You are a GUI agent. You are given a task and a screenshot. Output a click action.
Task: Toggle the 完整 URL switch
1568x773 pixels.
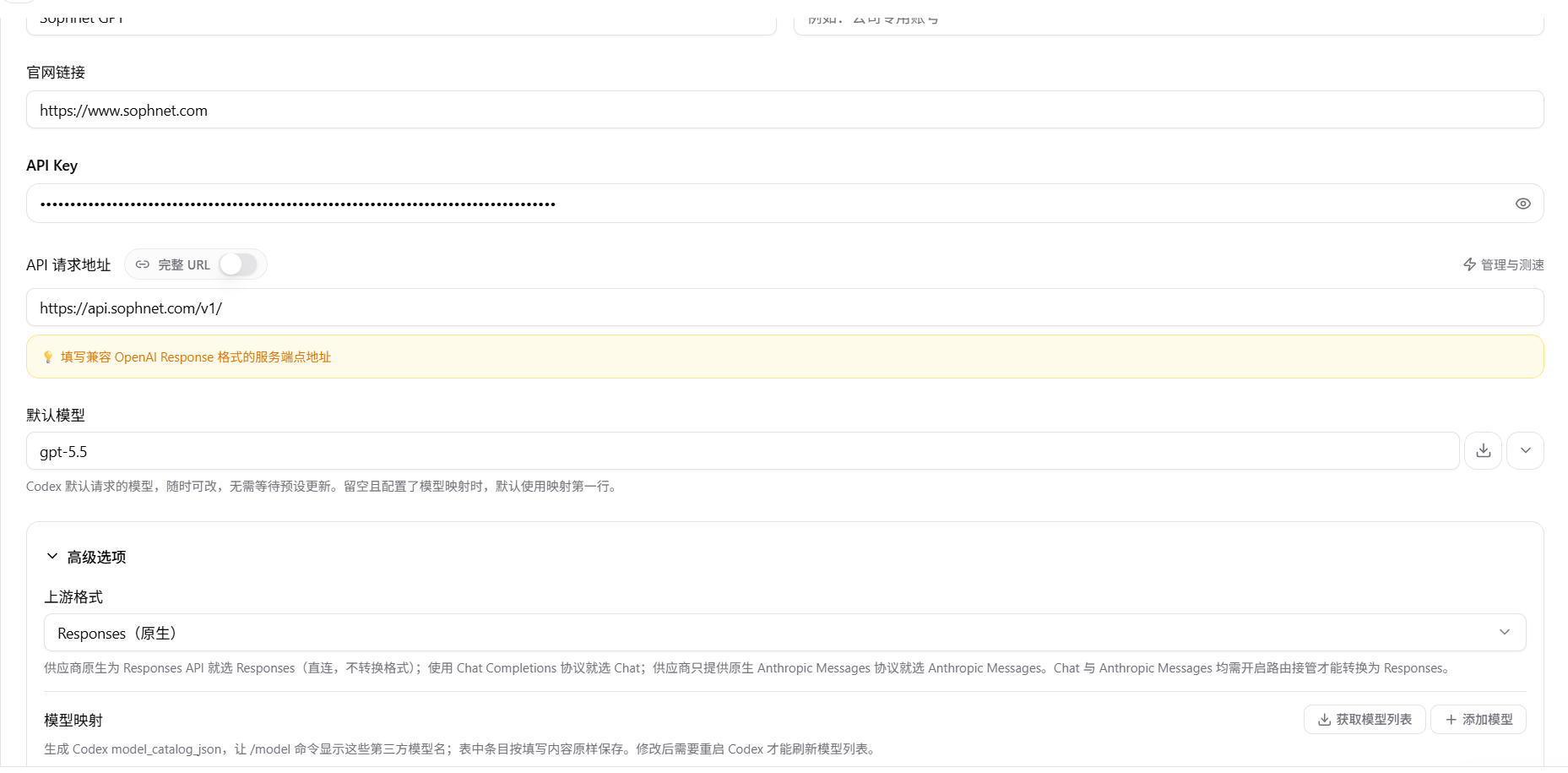238,264
